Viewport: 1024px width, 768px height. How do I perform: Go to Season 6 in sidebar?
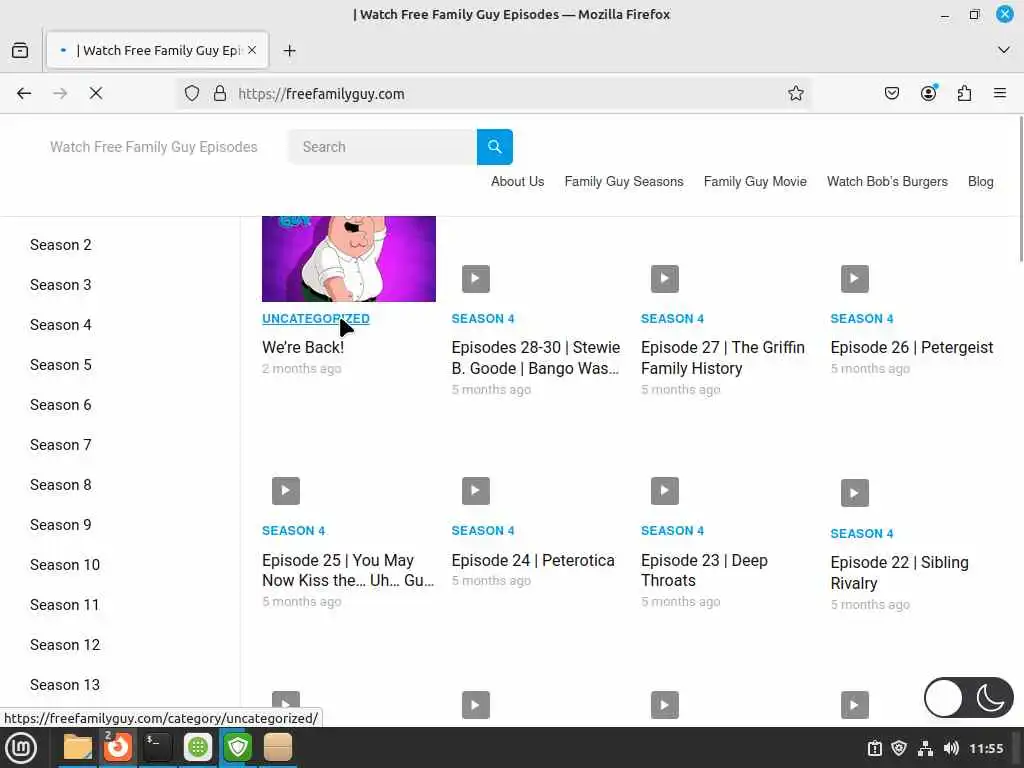click(x=61, y=405)
